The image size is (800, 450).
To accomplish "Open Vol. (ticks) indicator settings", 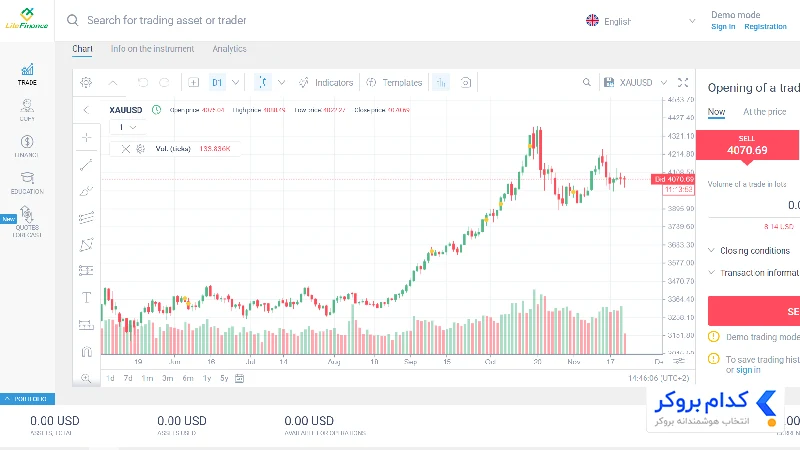I will tap(141, 149).
